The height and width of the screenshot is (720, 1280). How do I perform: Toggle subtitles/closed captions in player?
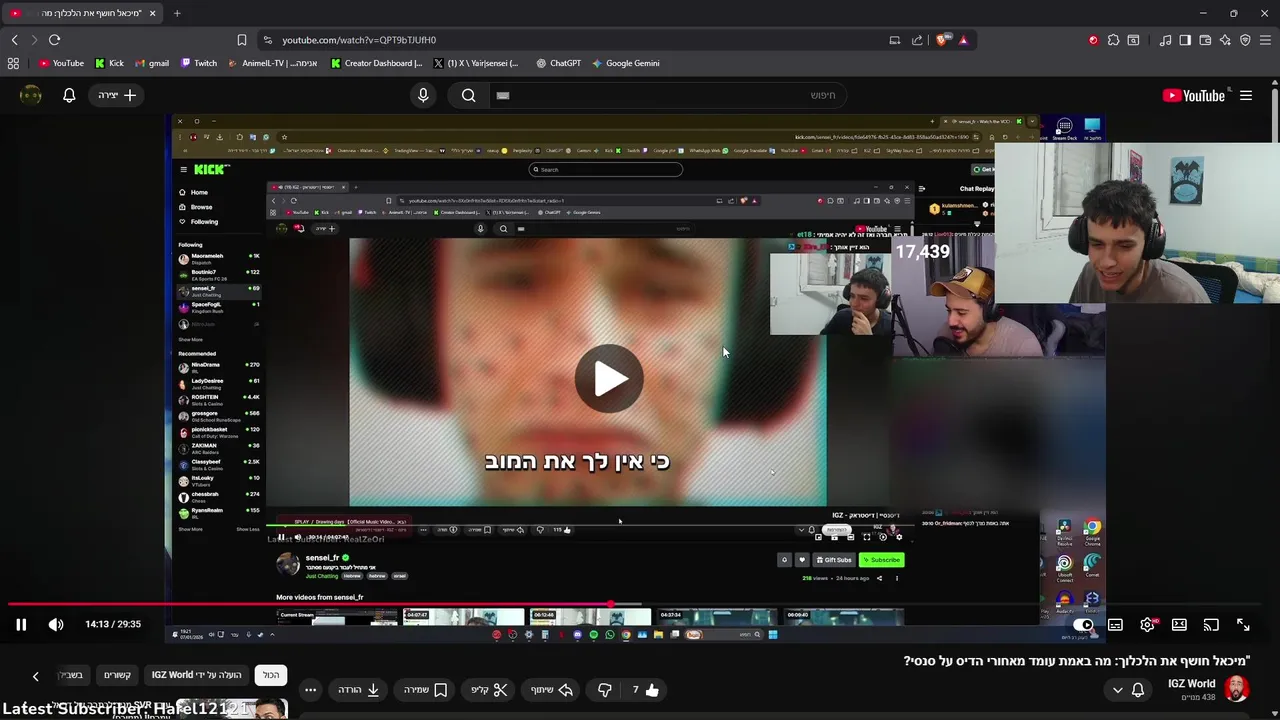(x=1115, y=625)
